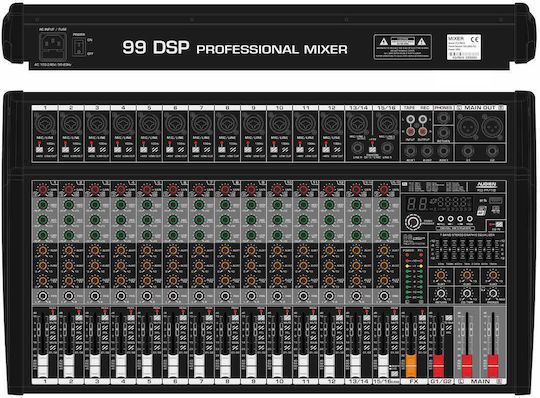Click the red left Main fader
The width and height of the screenshot is (540, 398).
(x=467, y=366)
